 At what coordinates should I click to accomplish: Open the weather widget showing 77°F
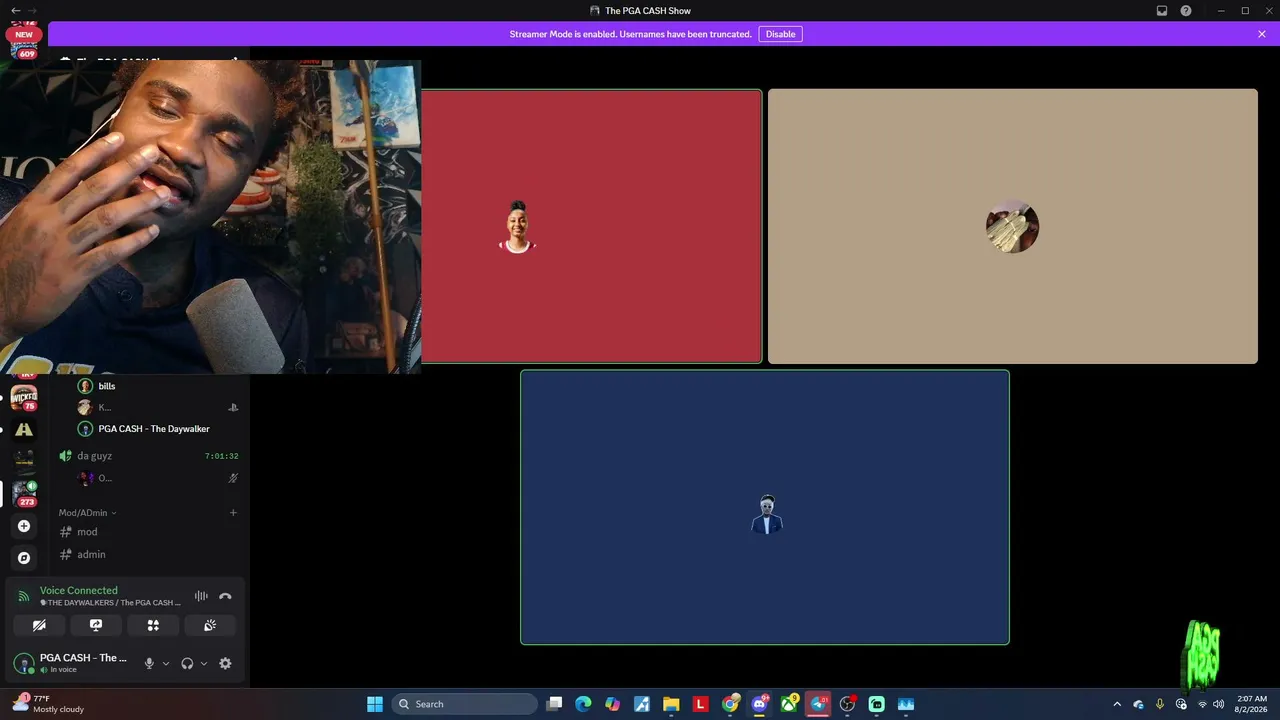[48, 704]
